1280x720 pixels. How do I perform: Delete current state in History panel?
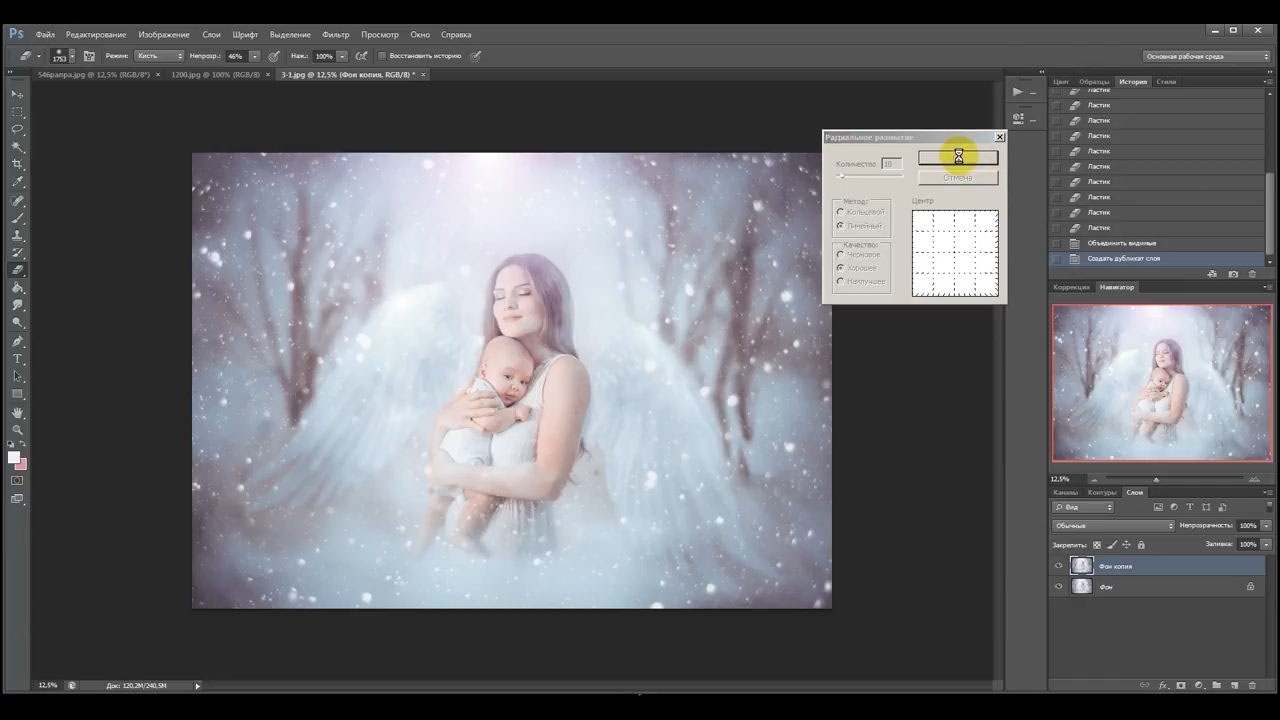pos(1252,274)
